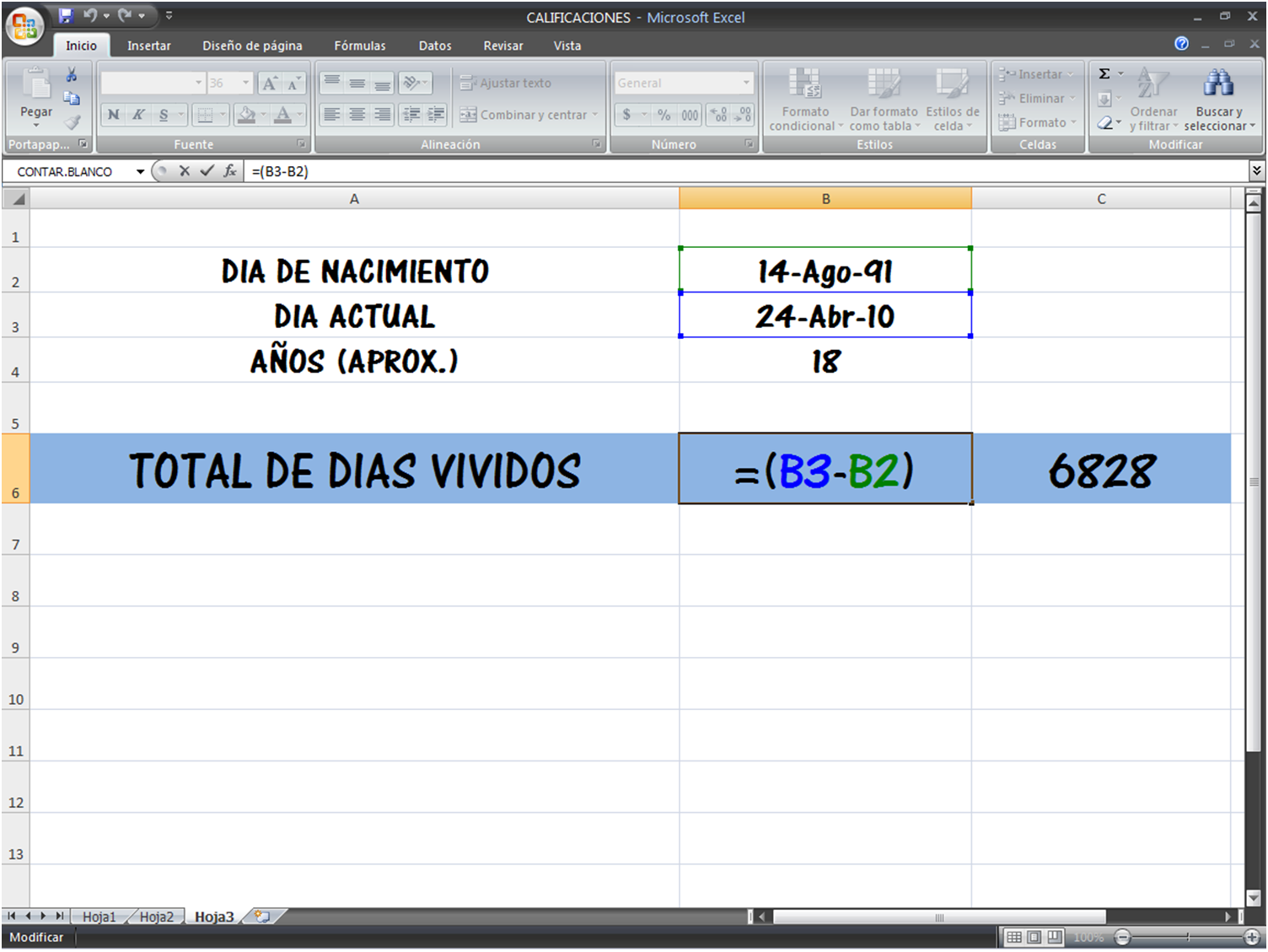This screenshot has width=1268, height=952.
Task: Expand the formula bar
Action: pos(1256,170)
